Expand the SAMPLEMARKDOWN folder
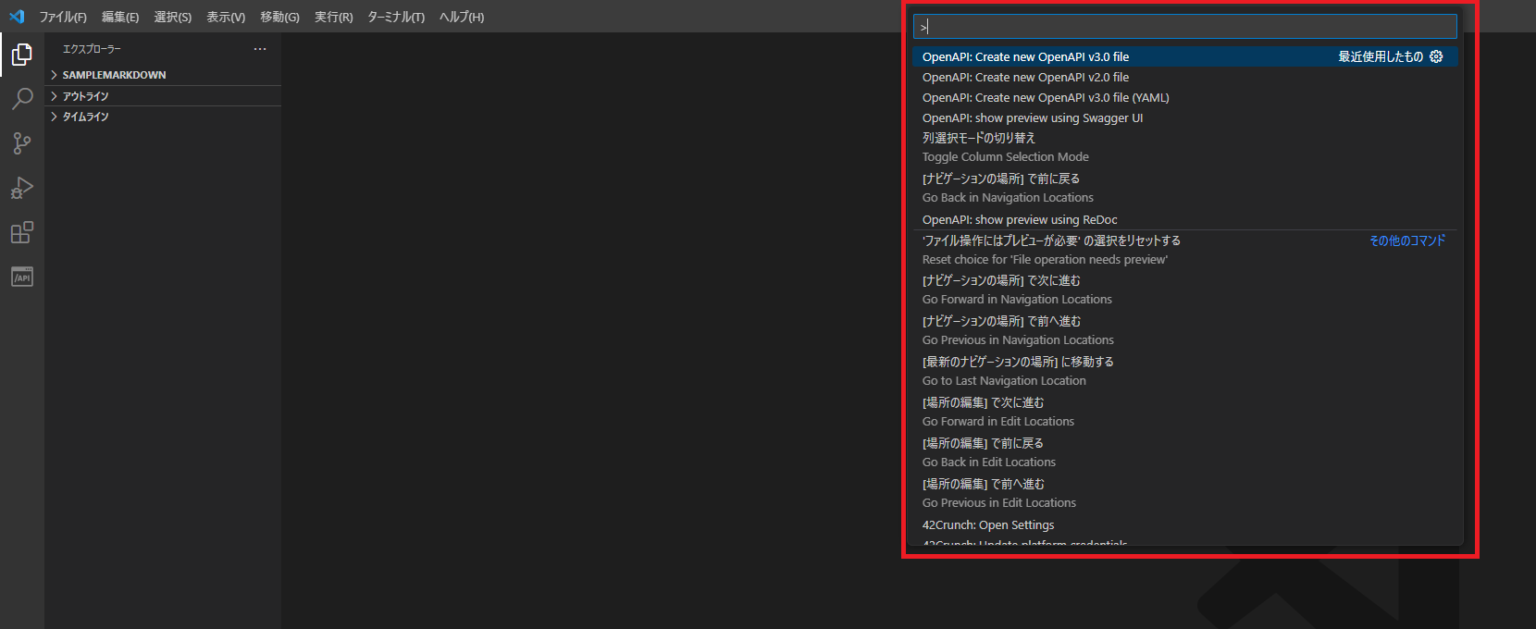This screenshot has height=629, width=1536. 115,74
